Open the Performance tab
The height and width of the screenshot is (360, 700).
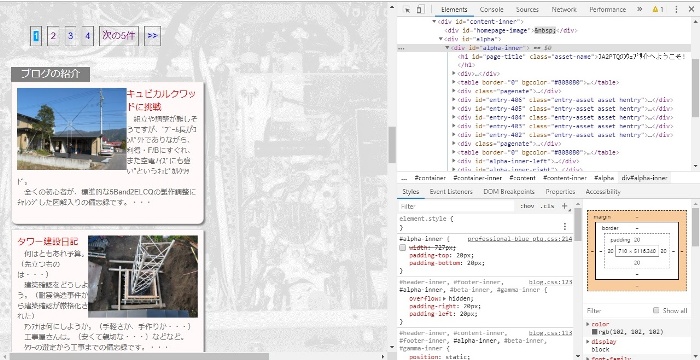click(607, 9)
